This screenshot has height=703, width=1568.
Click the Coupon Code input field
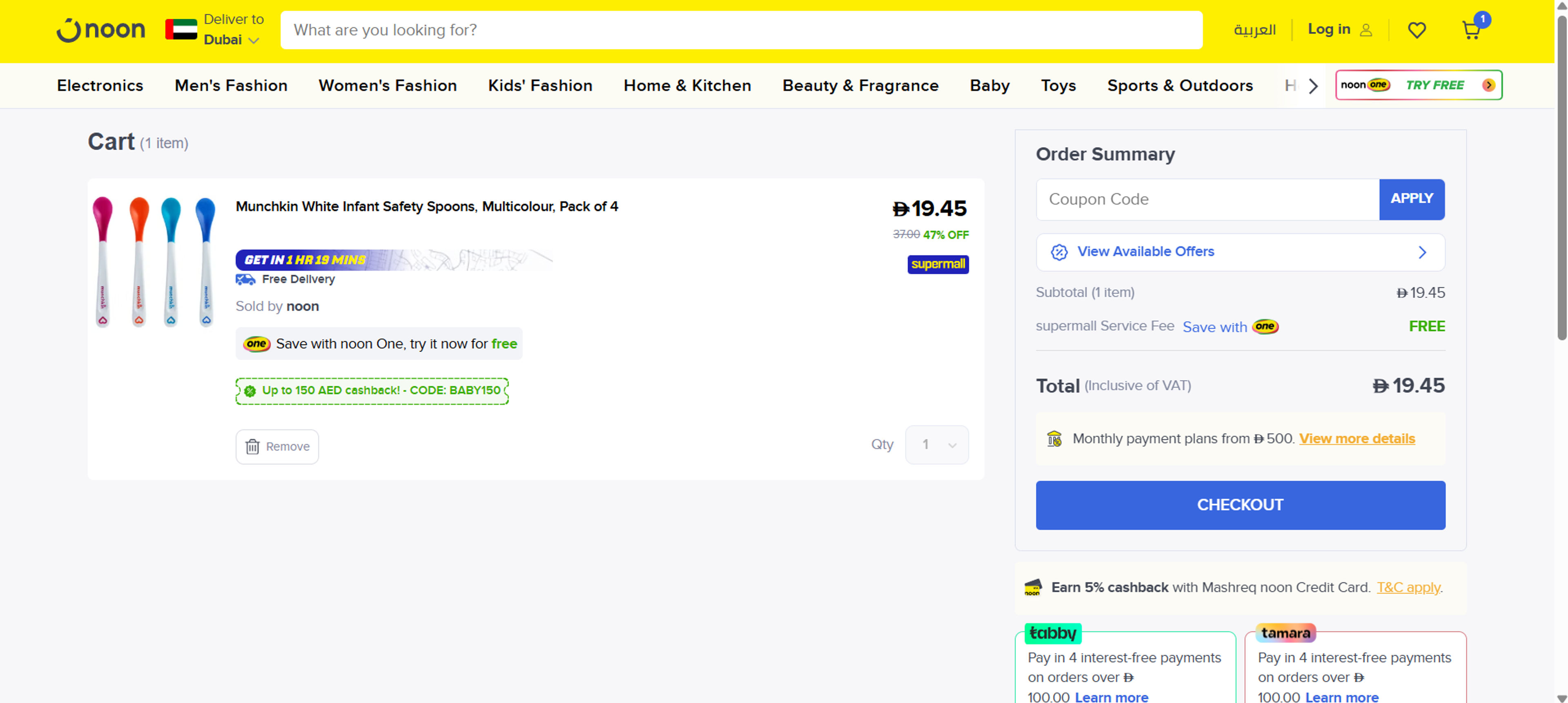[x=1208, y=199]
